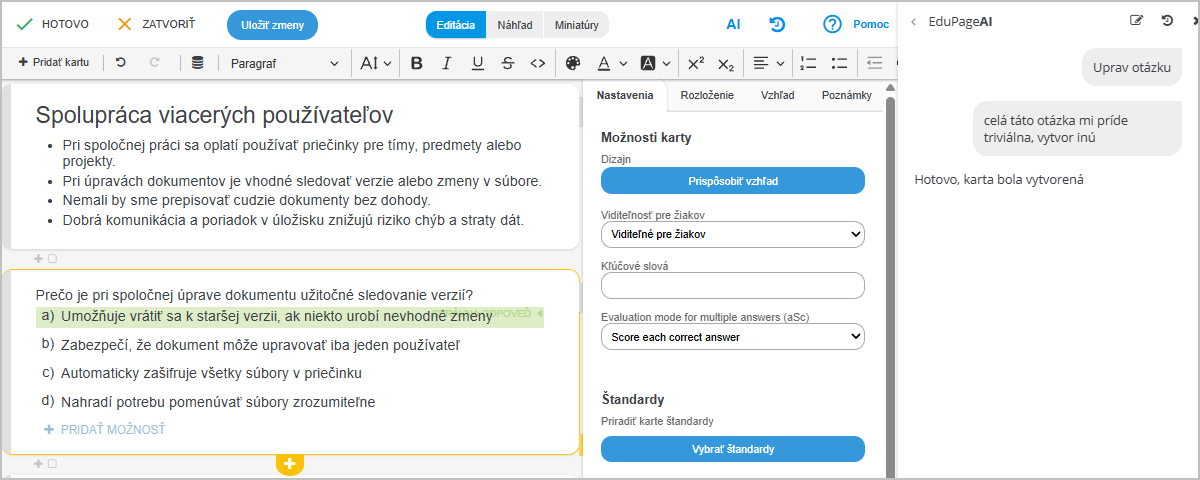Switch to Náhľad view mode
This screenshot has width=1200, height=480.
point(515,24)
